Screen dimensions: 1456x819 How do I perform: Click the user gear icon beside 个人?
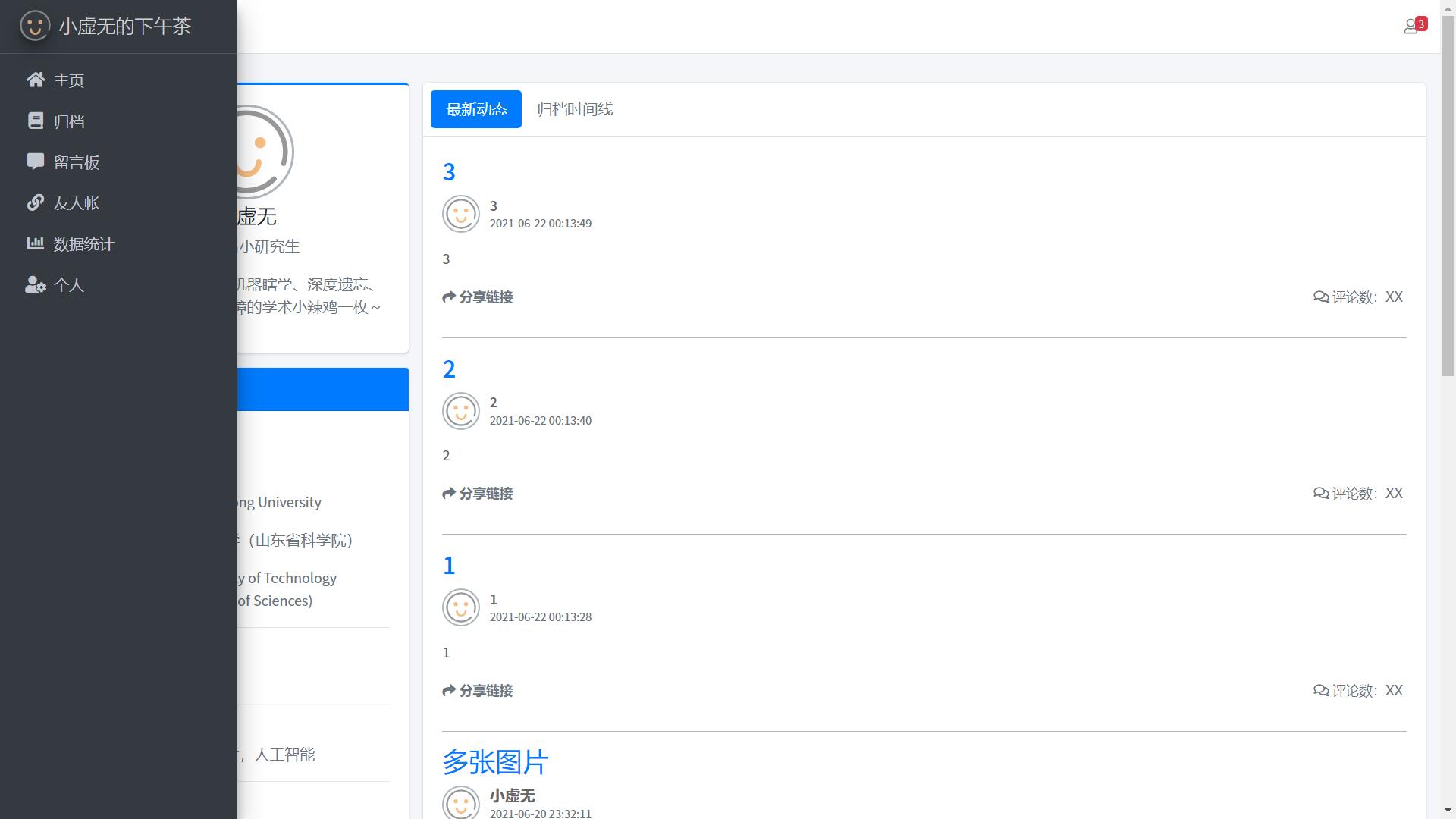coord(35,284)
